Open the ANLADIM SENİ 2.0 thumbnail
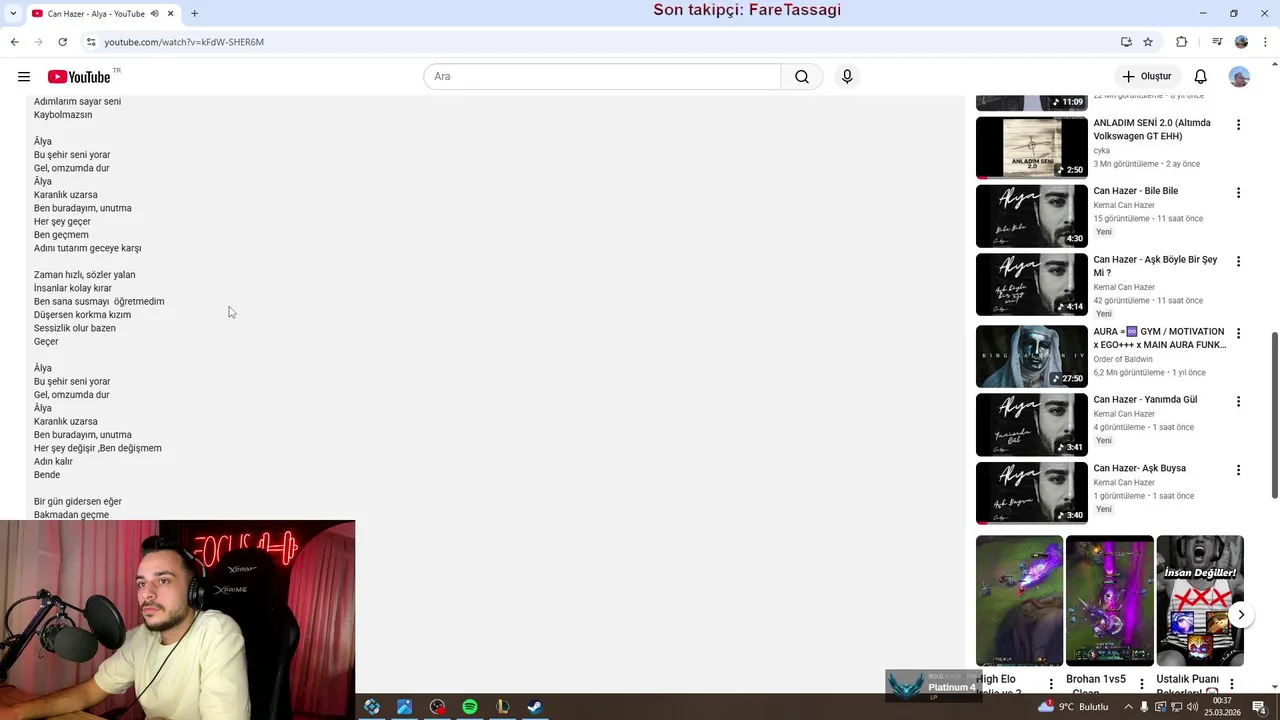 click(x=1032, y=148)
